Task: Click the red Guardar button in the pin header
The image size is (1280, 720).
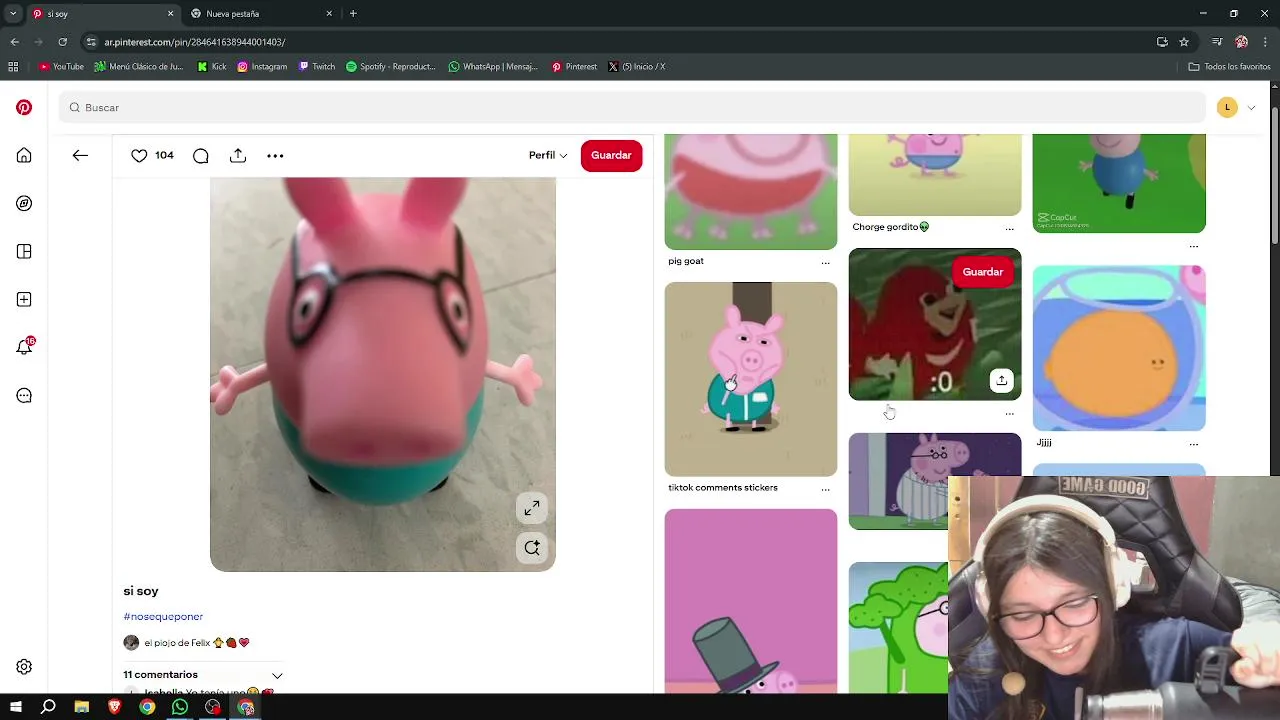Action: [x=611, y=155]
